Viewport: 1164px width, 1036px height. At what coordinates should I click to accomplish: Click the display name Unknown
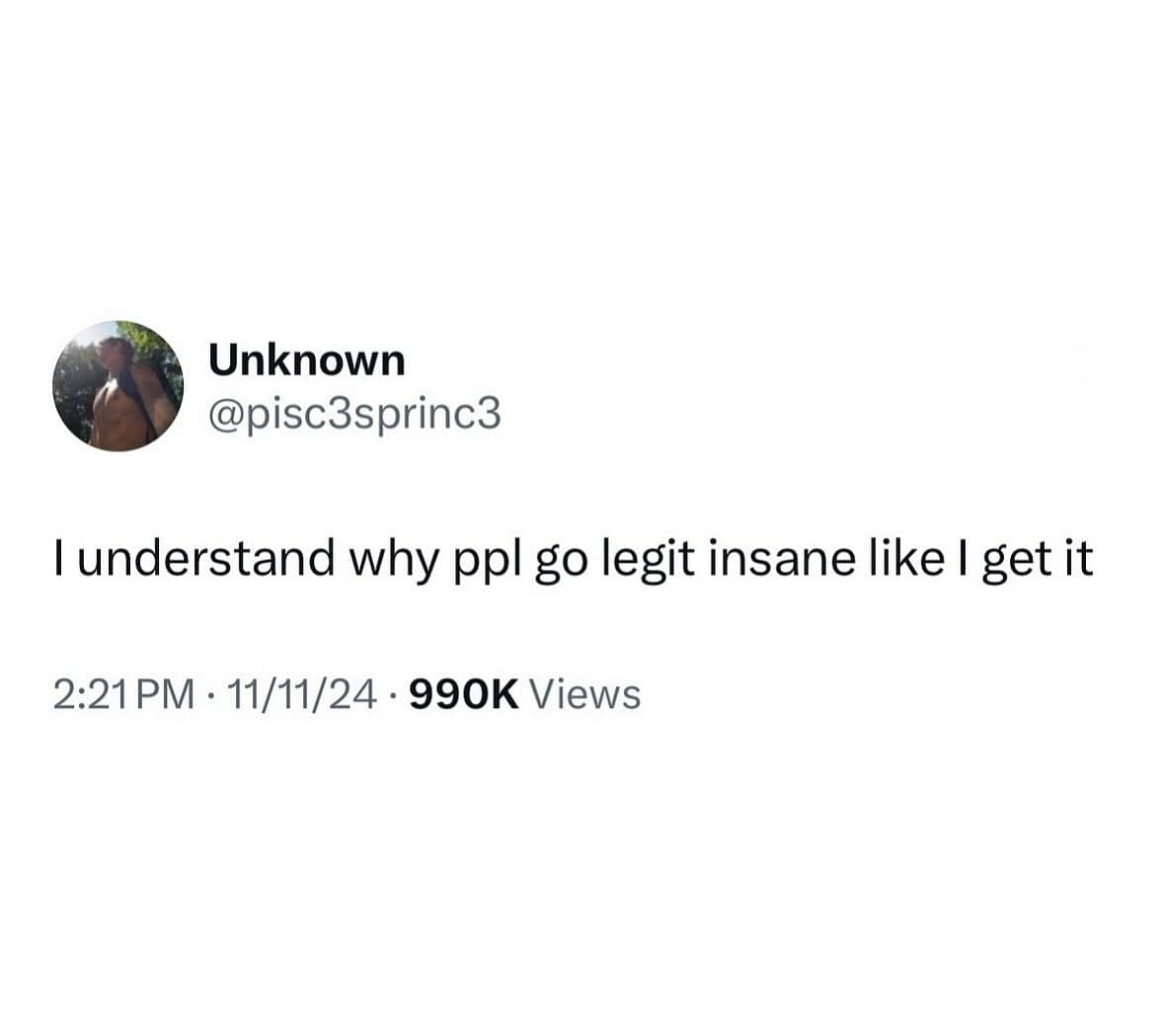[x=307, y=360]
